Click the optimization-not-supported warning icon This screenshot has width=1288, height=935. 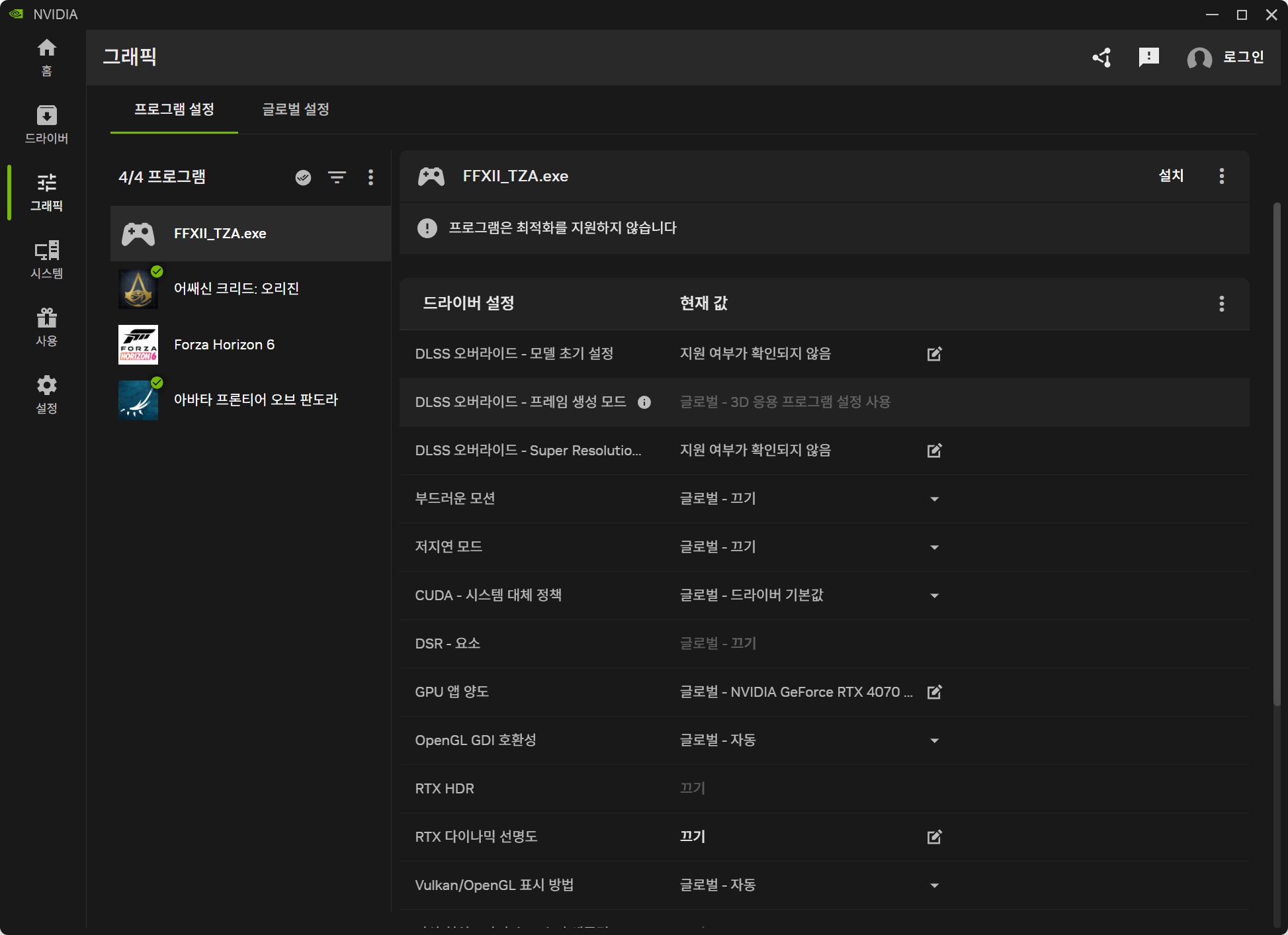pyautogui.click(x=427, y=228)
